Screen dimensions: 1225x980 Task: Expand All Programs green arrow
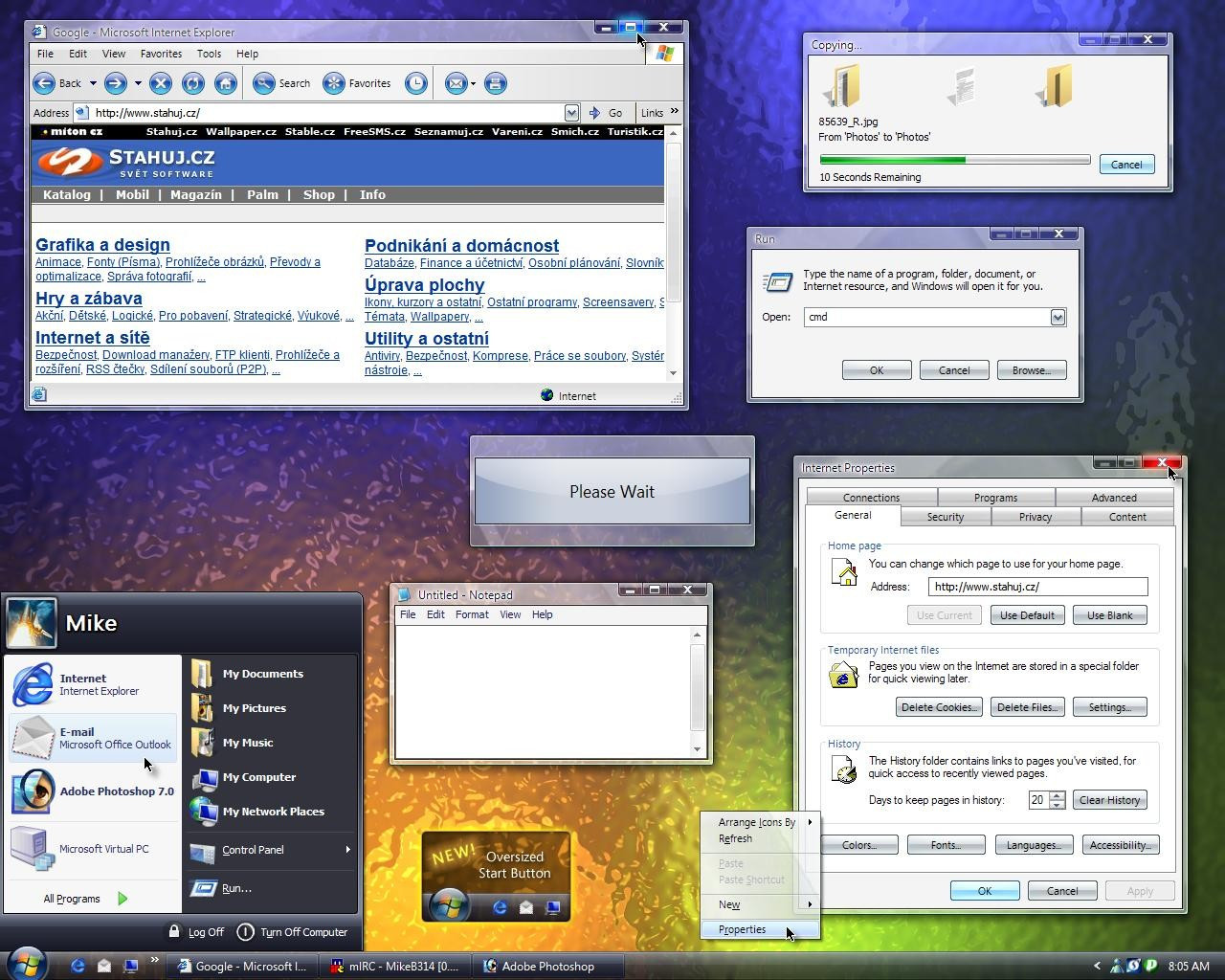(122, 899)
